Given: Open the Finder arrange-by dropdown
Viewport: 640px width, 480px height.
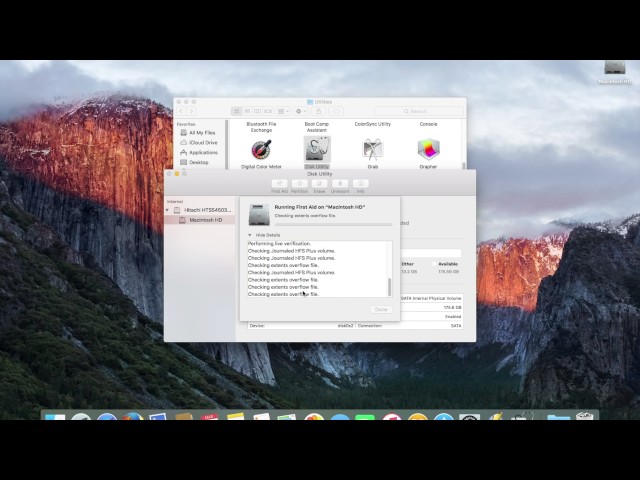Looking at the screenshot, I should pos(283,111).
